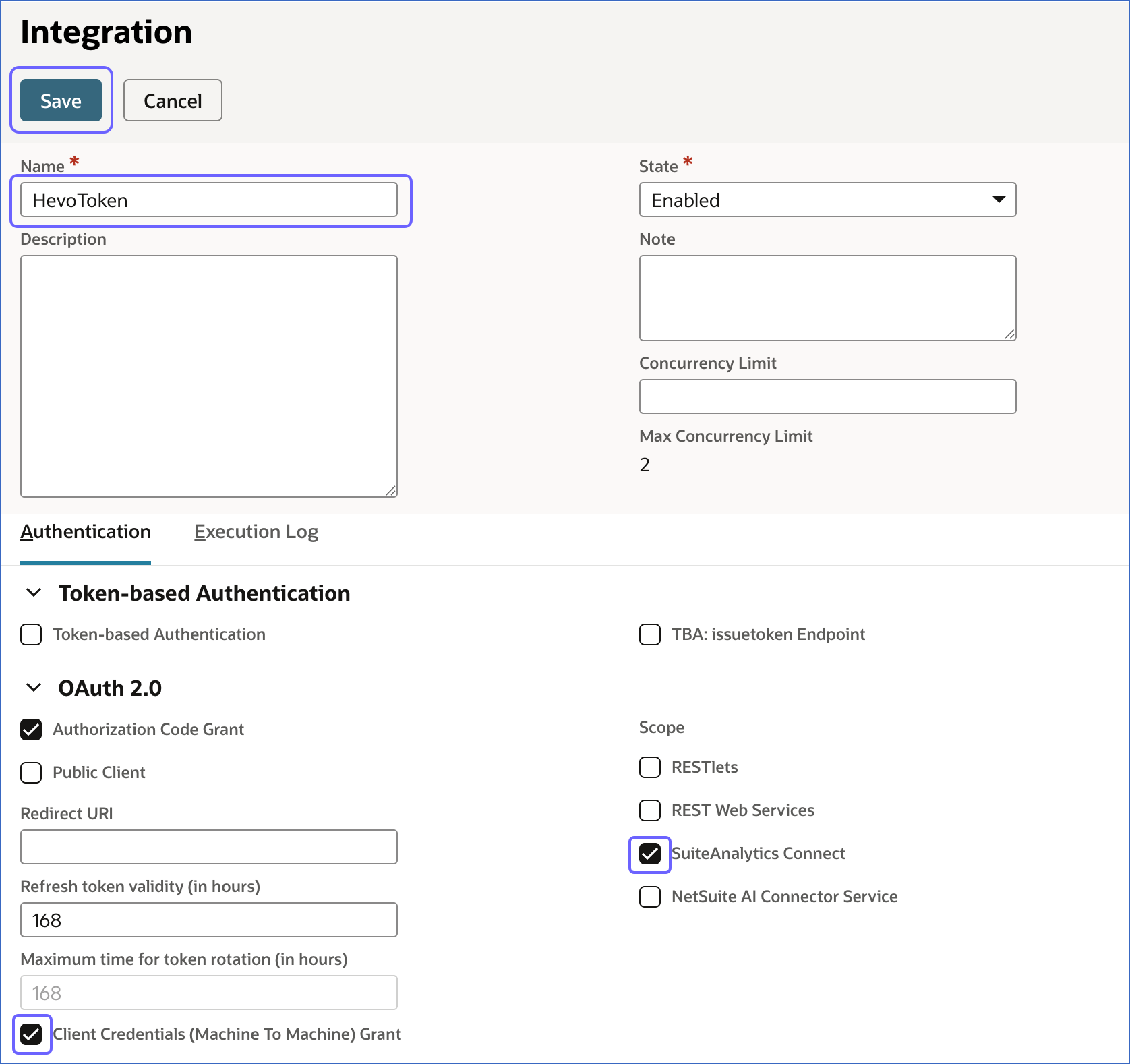Collapse the OAuth 2.0 section

coord(33,687)
